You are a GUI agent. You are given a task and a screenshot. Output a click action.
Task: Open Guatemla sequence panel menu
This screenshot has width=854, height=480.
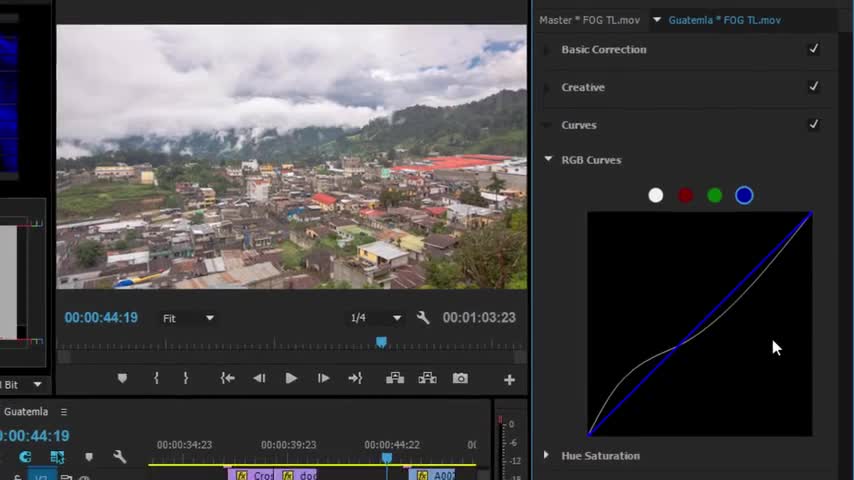point(64,412)
